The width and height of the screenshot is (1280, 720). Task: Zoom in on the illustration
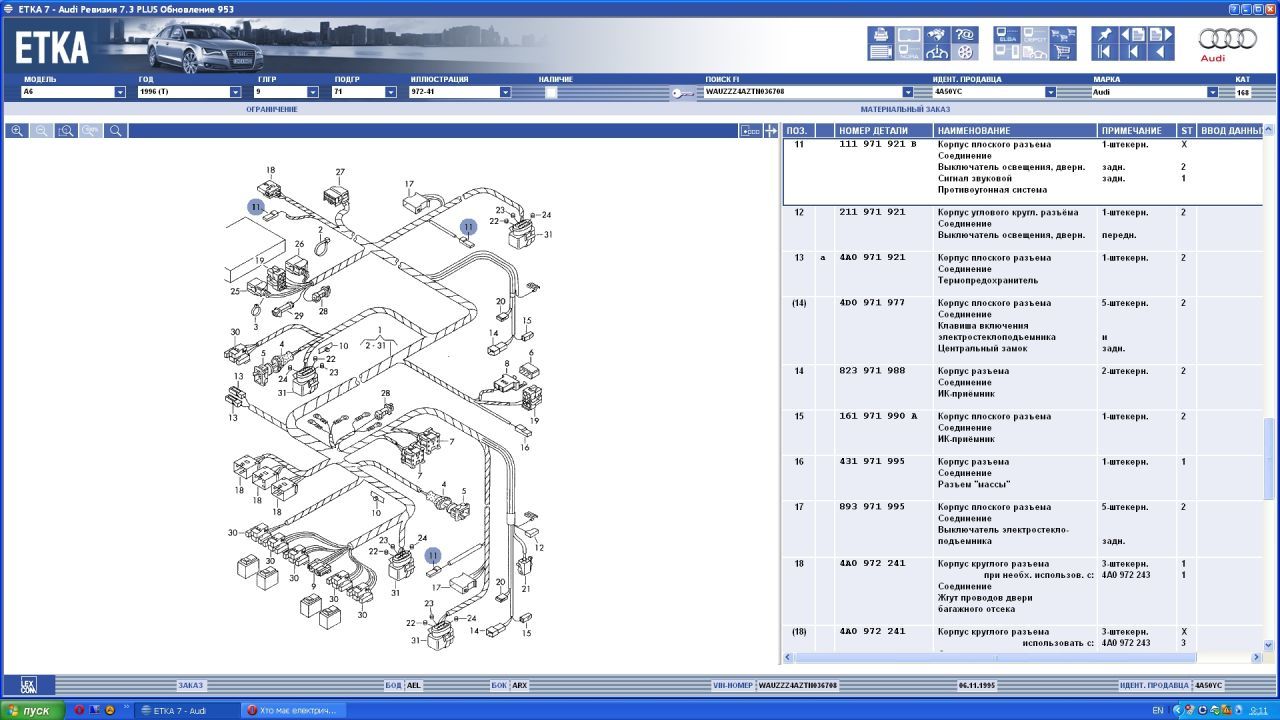click(x=17, y=131)
